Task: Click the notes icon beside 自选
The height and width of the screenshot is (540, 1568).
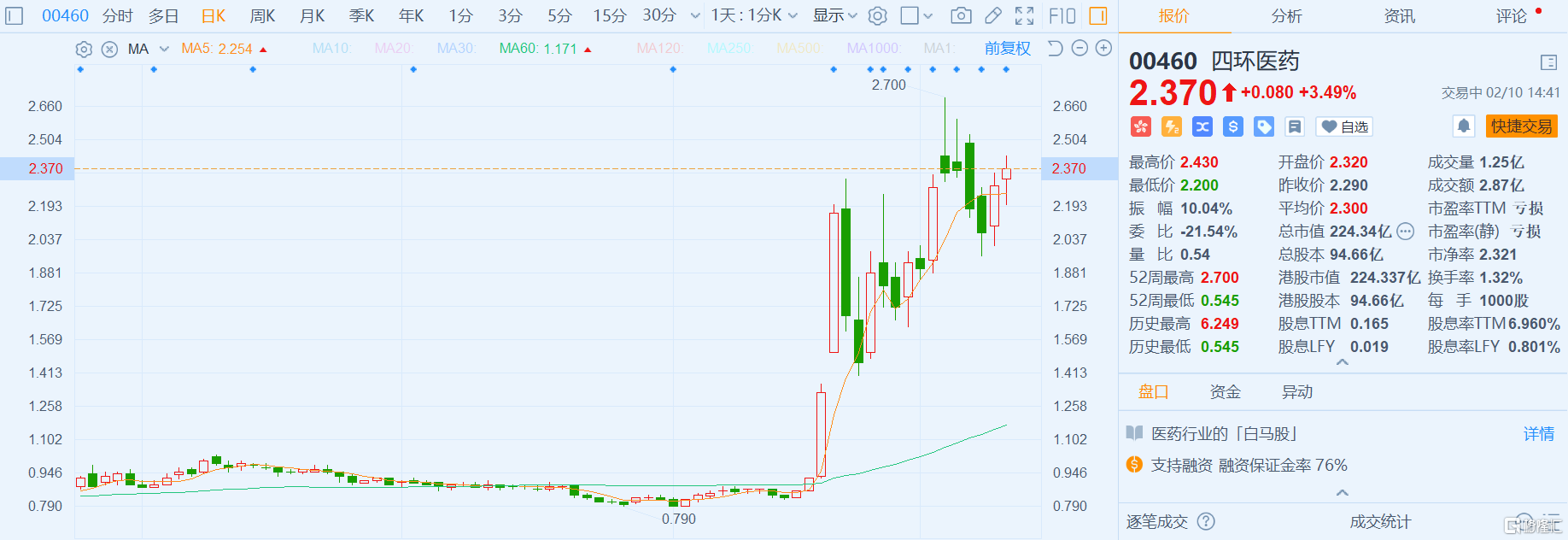Action: (x=1295, y=127)
